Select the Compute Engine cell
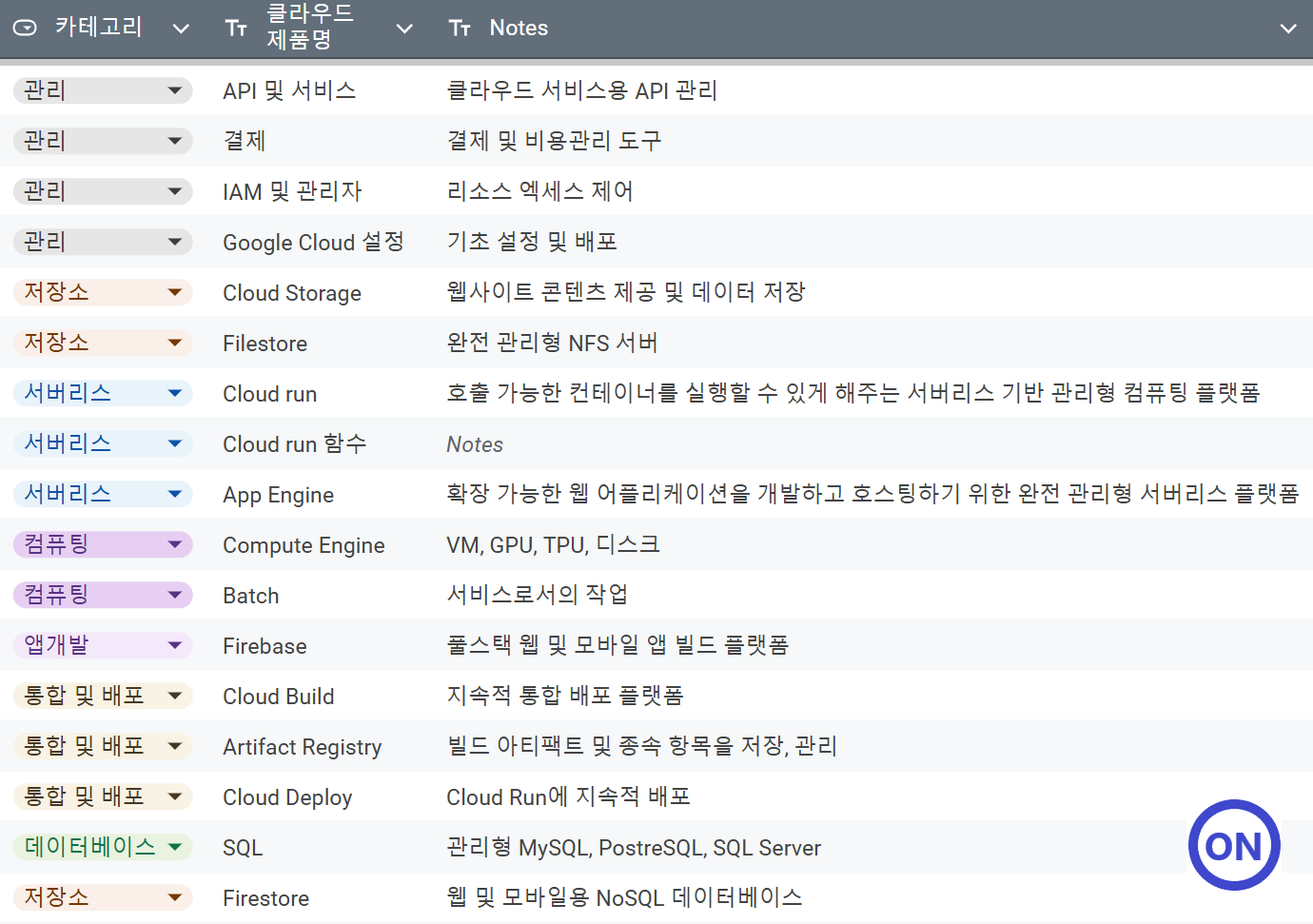 coord(304,545)
